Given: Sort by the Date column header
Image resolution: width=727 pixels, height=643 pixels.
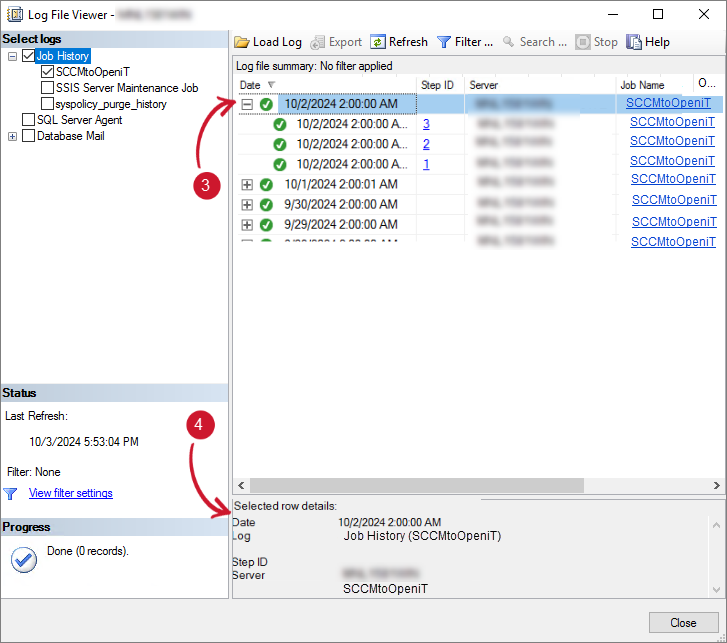Looking at the screenshot, I should 250,85.
